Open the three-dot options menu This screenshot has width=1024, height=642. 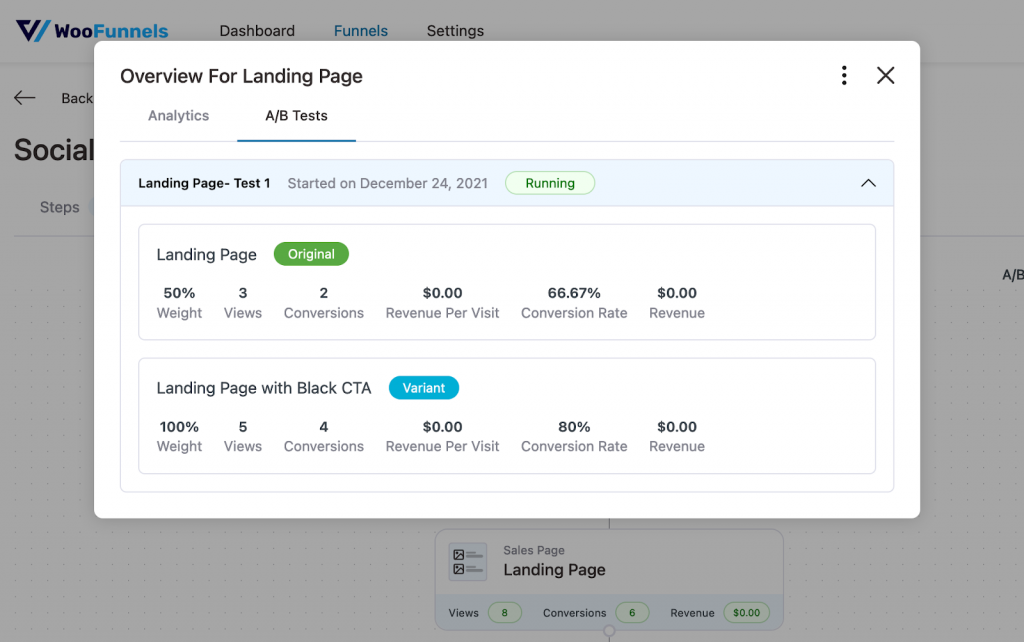(x=844, y=76)
